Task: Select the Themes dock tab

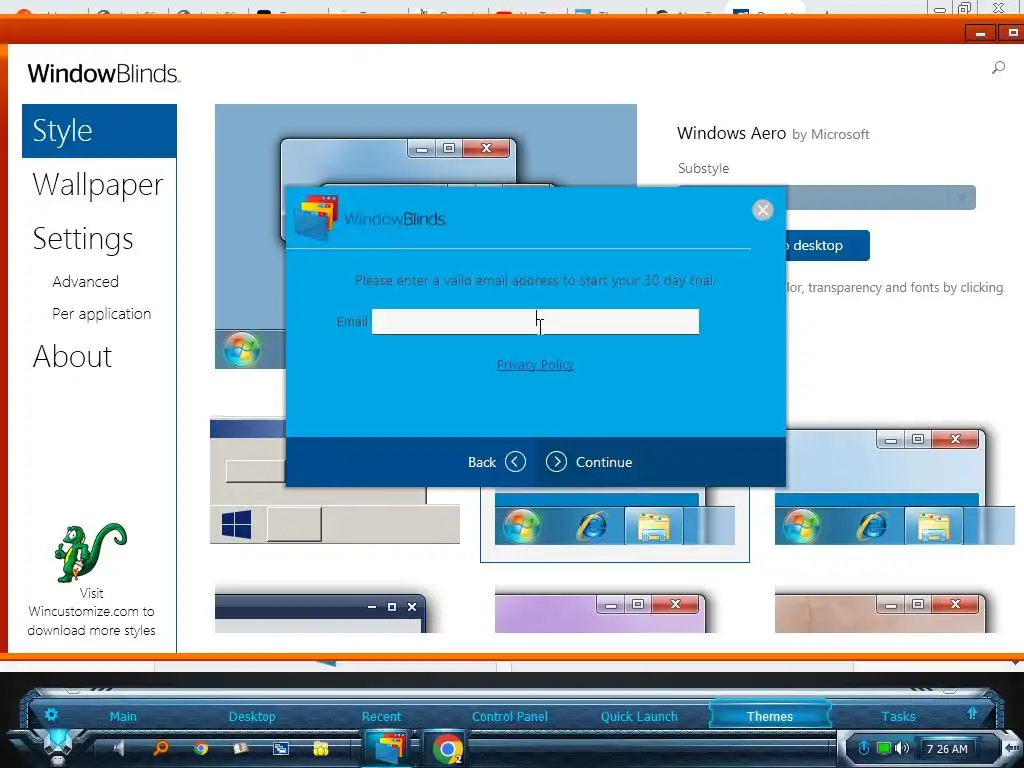Action: coord(770,715)
